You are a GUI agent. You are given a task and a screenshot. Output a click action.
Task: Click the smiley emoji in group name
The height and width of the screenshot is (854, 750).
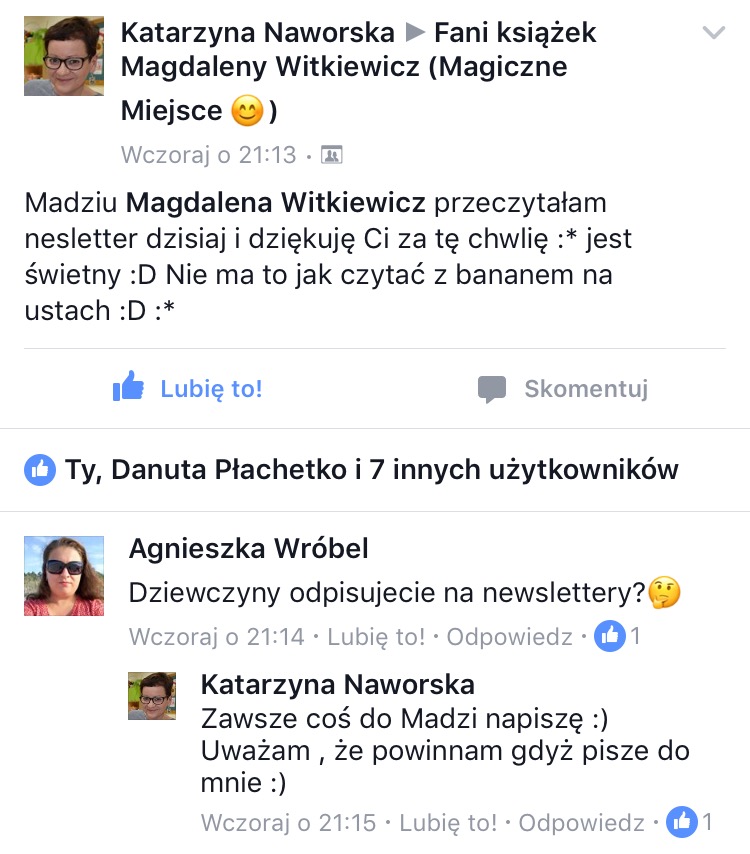247,111
